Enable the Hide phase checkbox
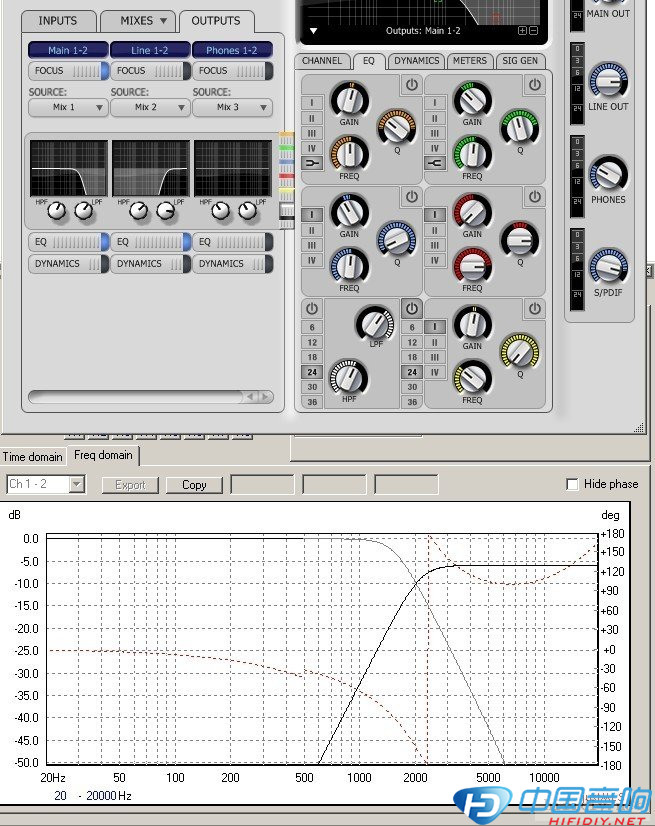655x826 pixels. 573,484
